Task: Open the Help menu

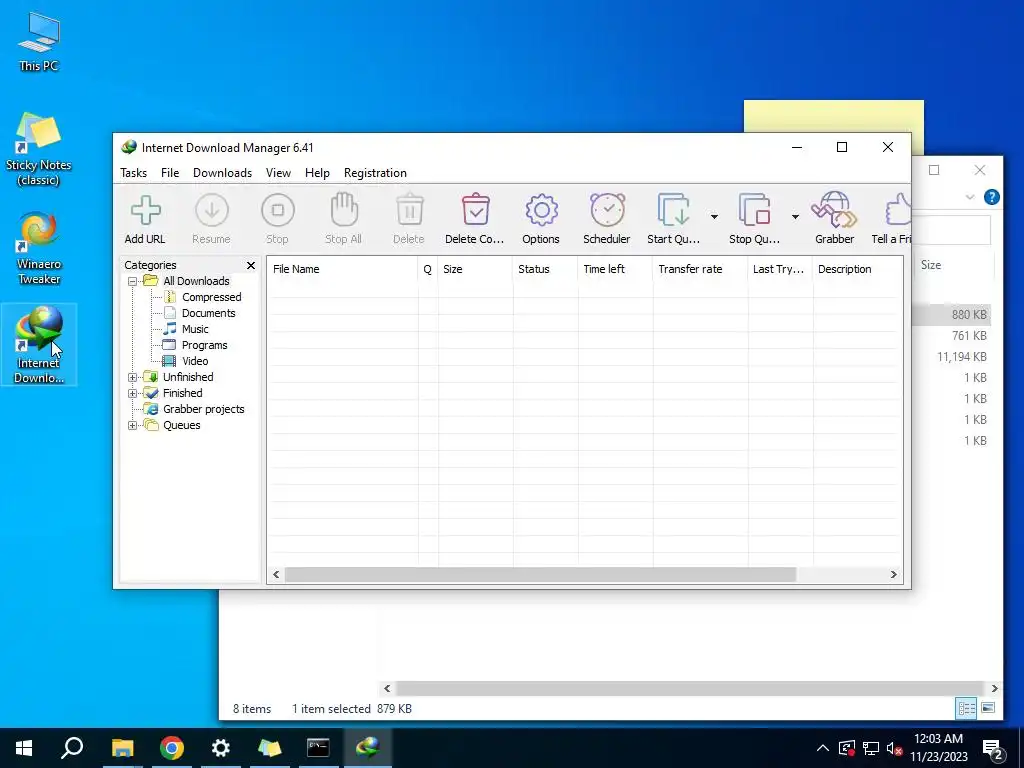Action: 317,173
